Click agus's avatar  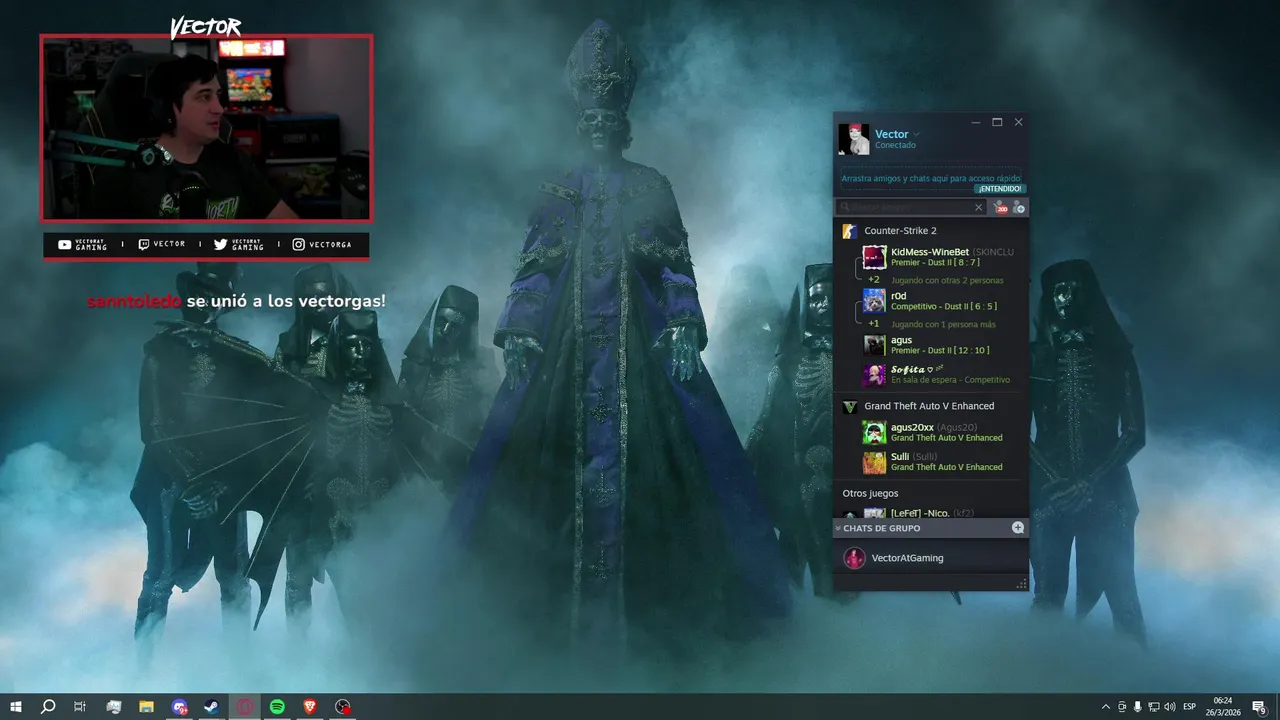[875, 345]
